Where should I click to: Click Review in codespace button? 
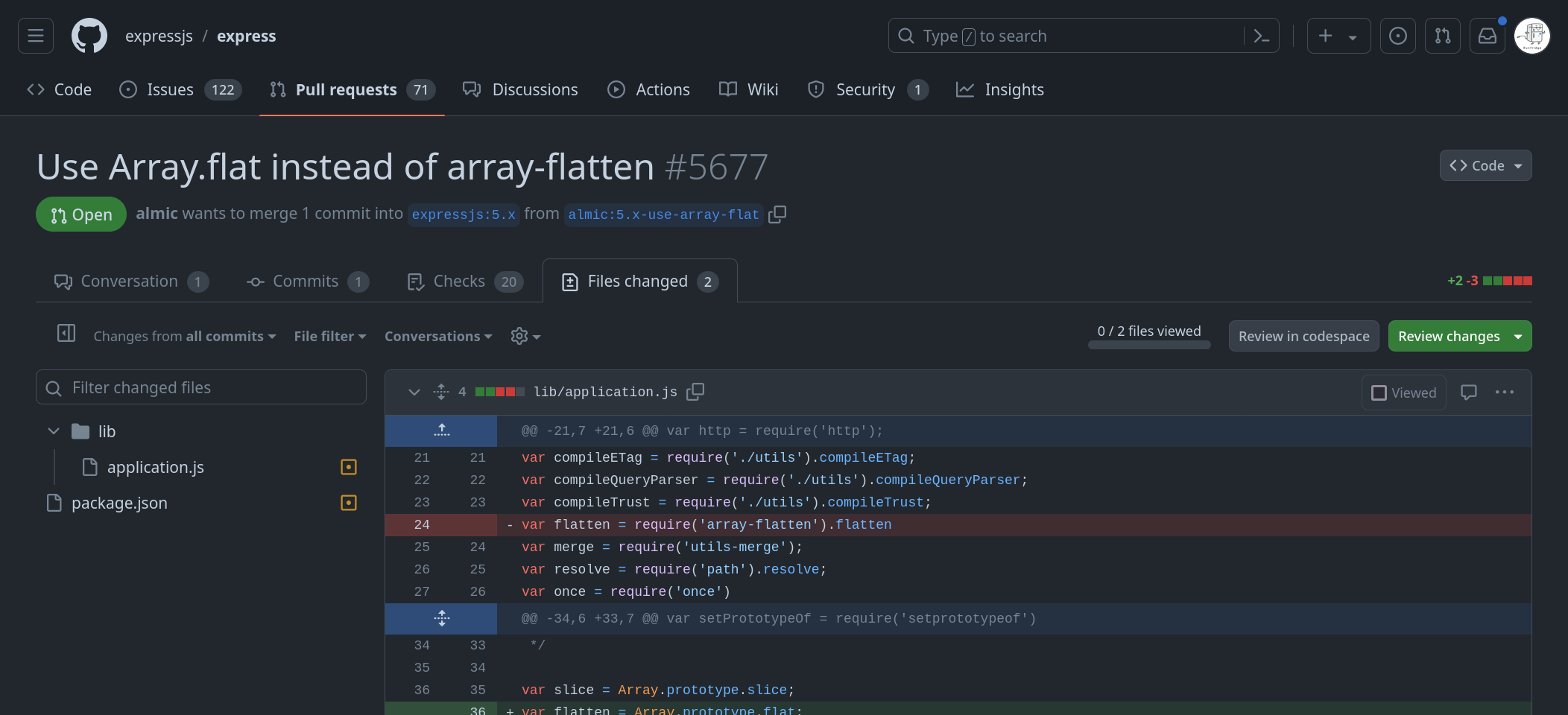pos(1304,336)
